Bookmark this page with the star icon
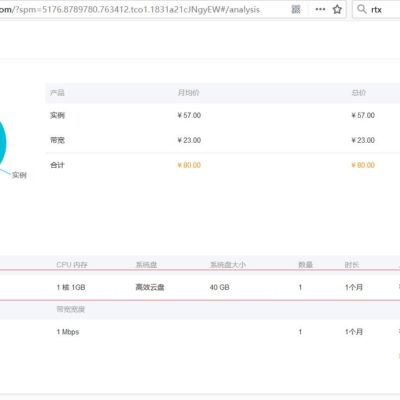 pyautogui.click(x=337, y=9)
